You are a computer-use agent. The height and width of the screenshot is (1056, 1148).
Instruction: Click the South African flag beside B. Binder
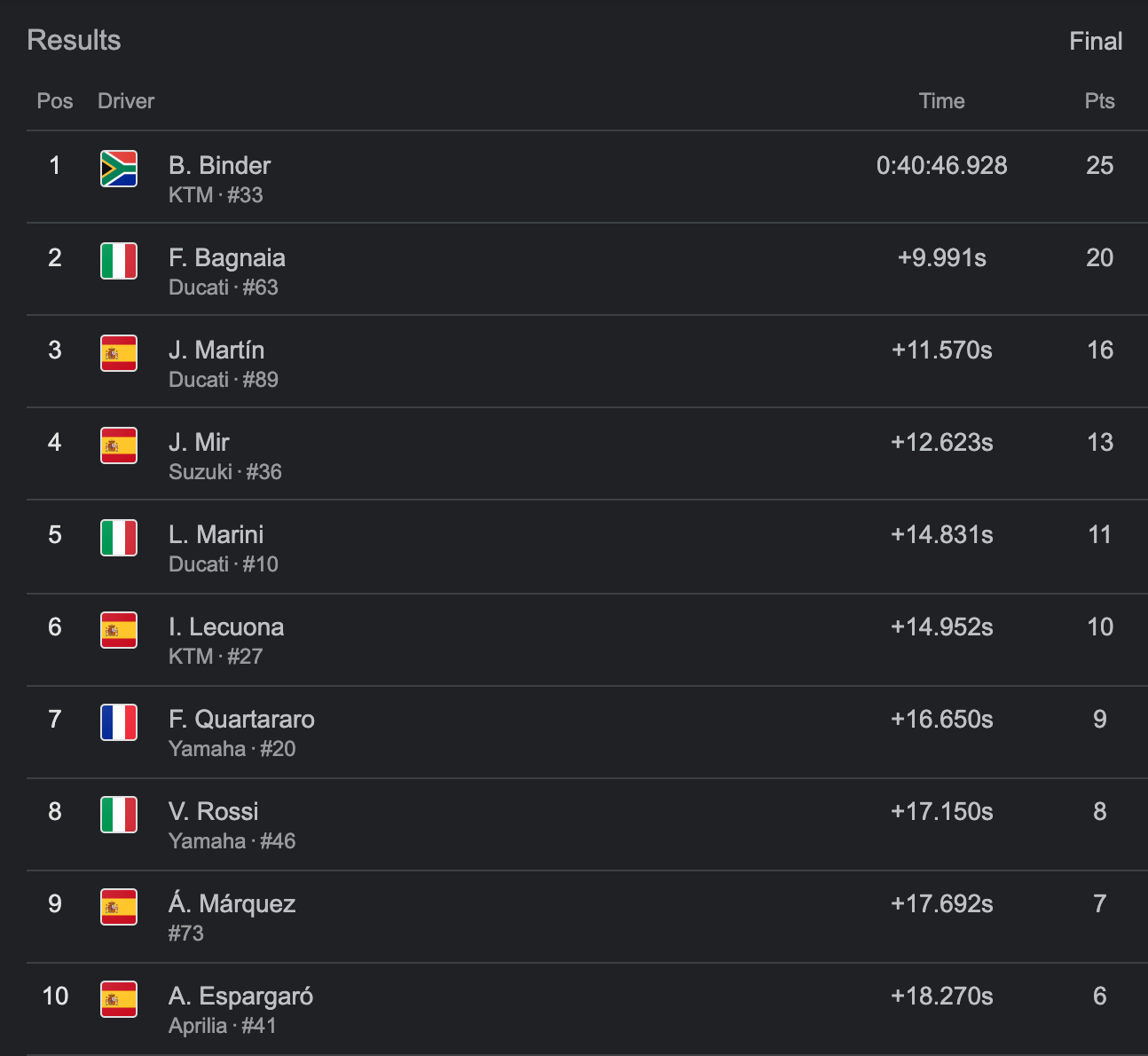click(119, 169)
